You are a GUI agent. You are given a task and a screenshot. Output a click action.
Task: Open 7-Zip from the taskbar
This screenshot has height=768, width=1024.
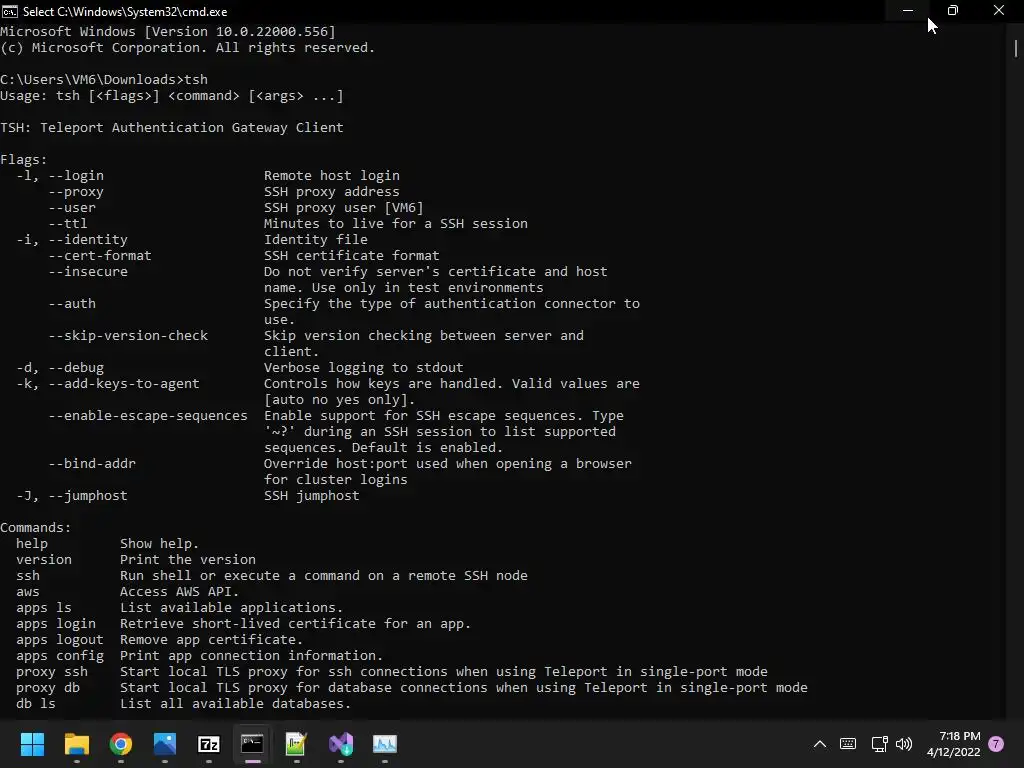coord(208,744)
